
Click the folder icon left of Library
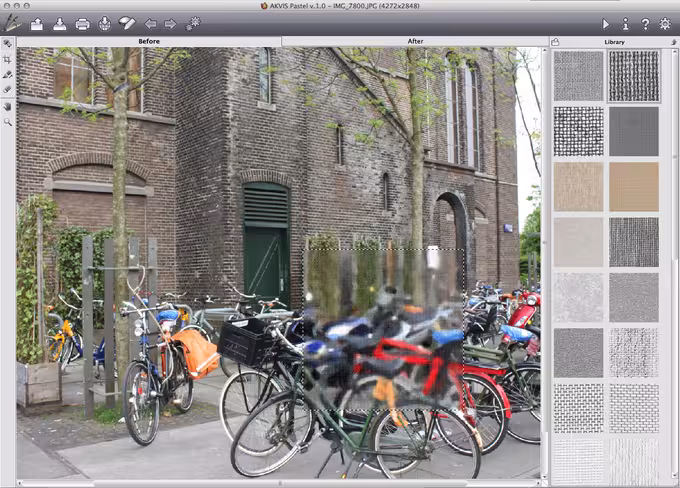pyautogui.click(x=556, y=42)
